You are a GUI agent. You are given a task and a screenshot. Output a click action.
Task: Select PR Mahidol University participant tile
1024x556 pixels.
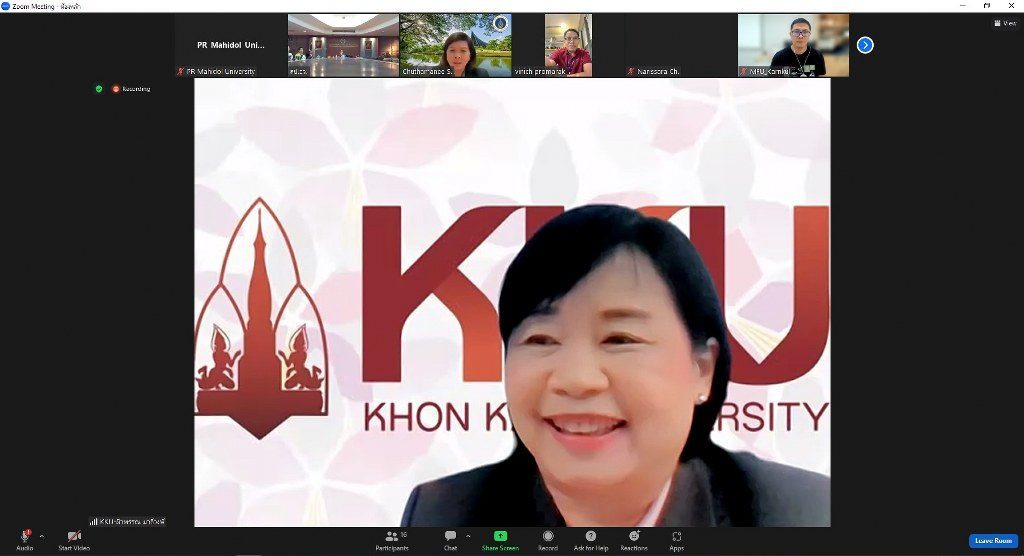231,45
